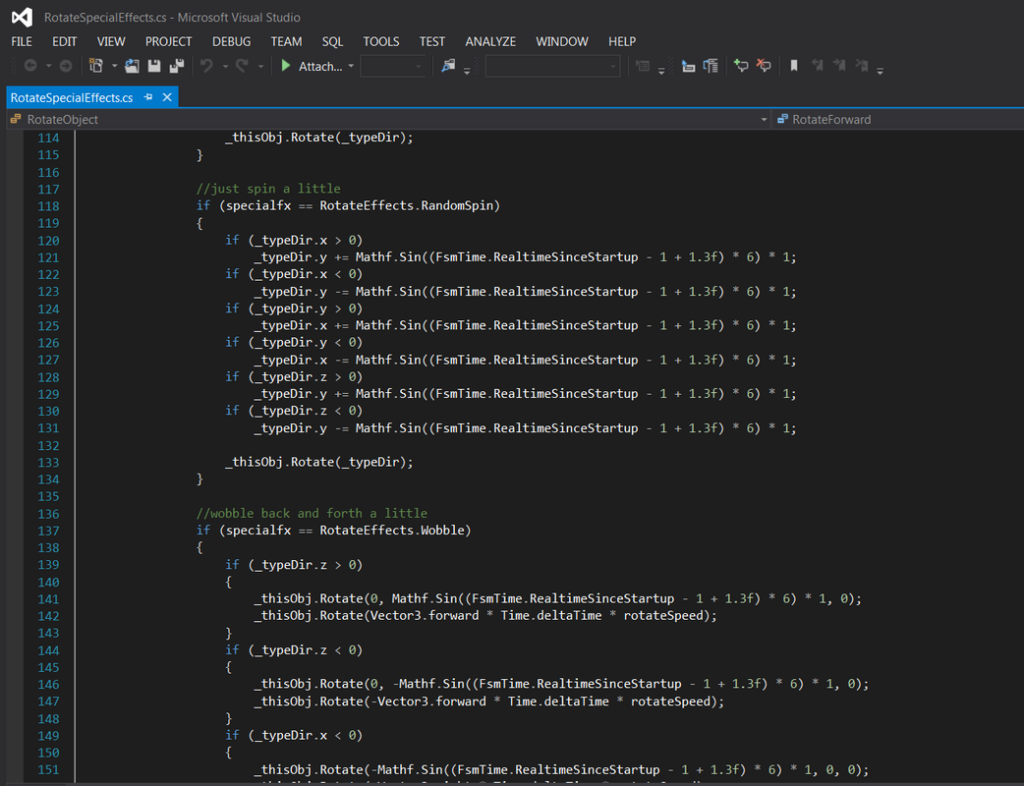The height and width of the screenshot is (786, 1024).
Task: Open the Attach... button dropdown arrow
Action: point(351,66)
